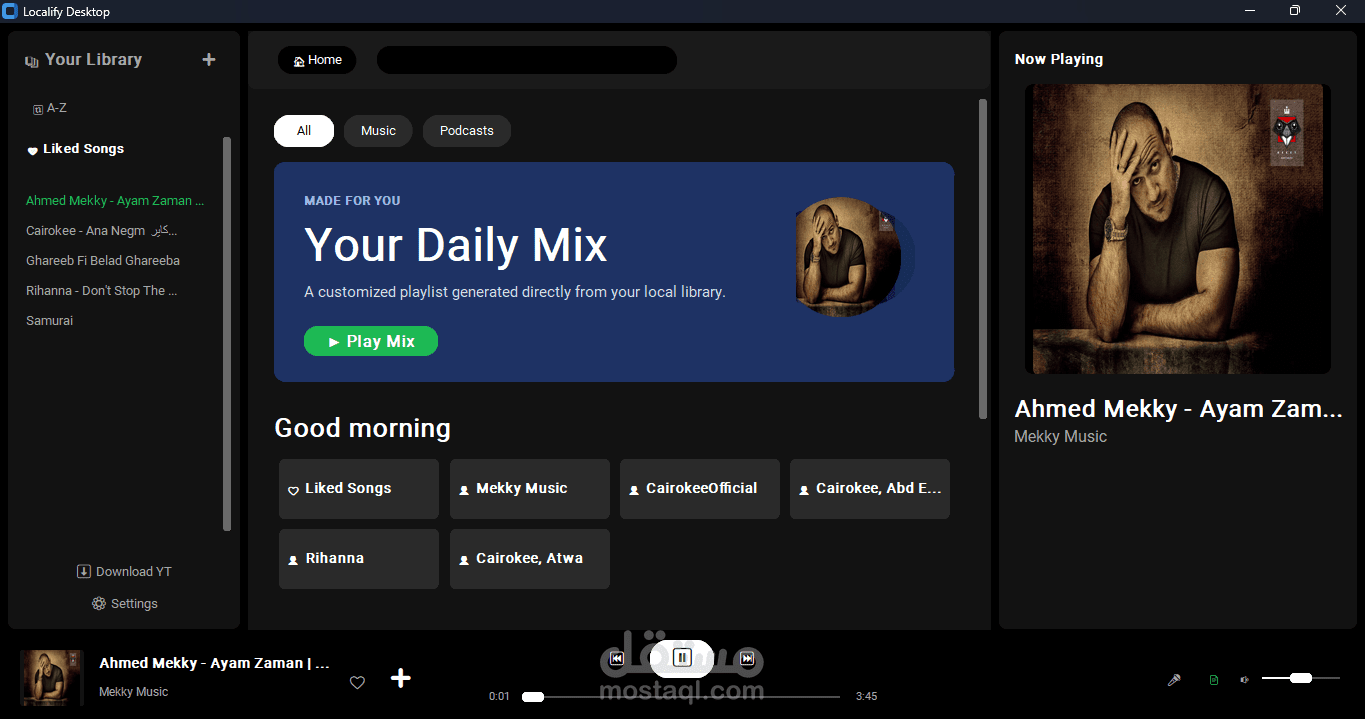Sort library with the A-Z button
This screenshot has width=1365, height=719.
tap(50, 108)
